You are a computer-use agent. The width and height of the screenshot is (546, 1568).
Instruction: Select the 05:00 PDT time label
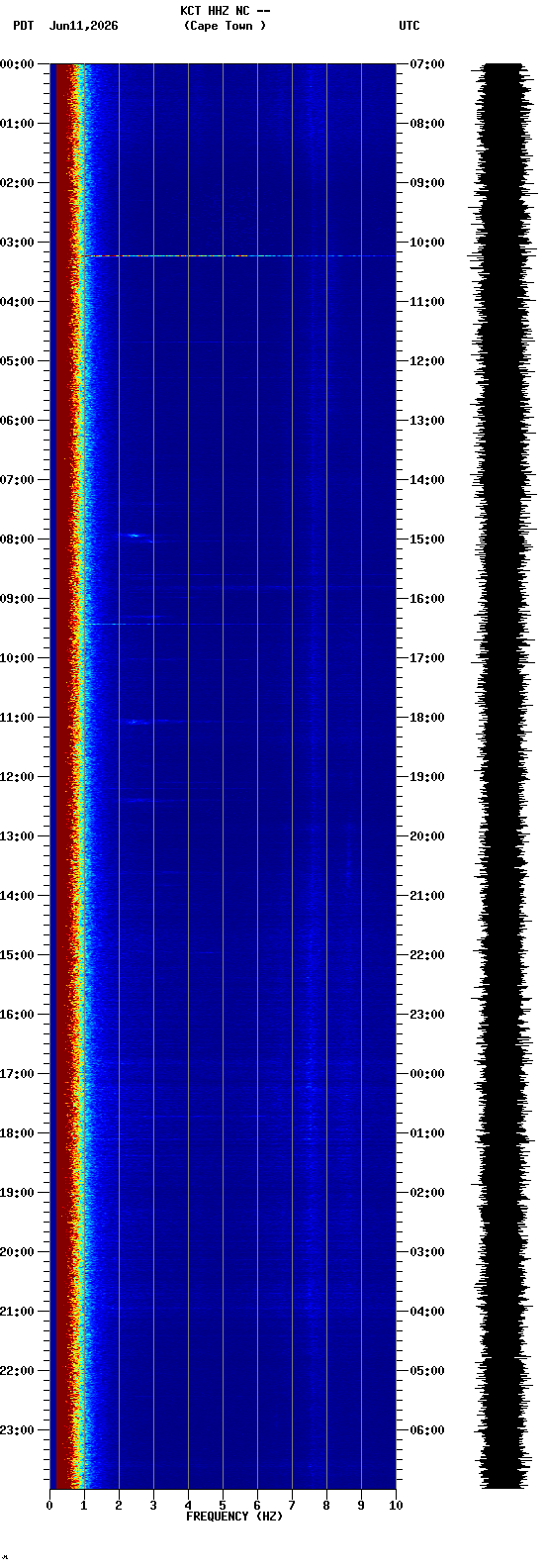(x=17, y=361)
